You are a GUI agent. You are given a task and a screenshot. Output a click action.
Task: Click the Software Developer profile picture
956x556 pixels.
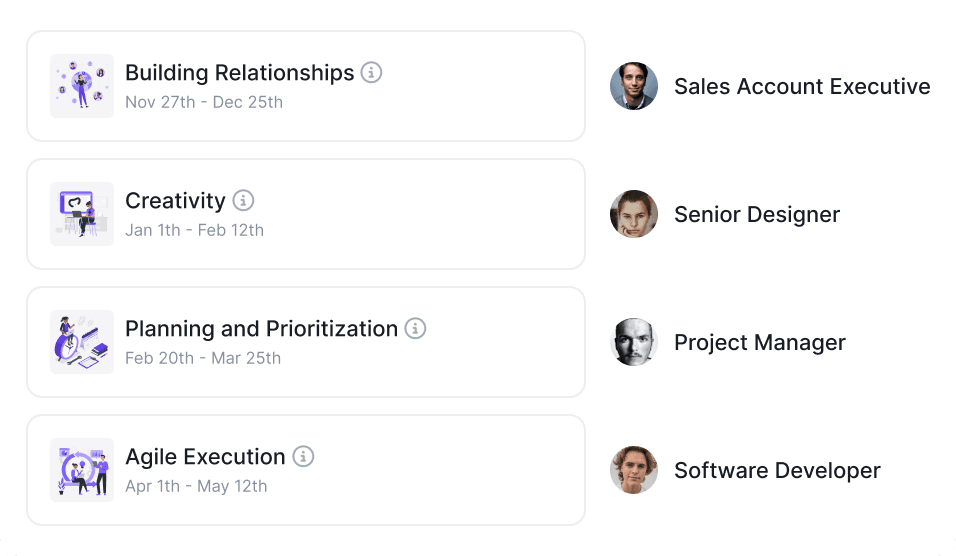(634, 470)
